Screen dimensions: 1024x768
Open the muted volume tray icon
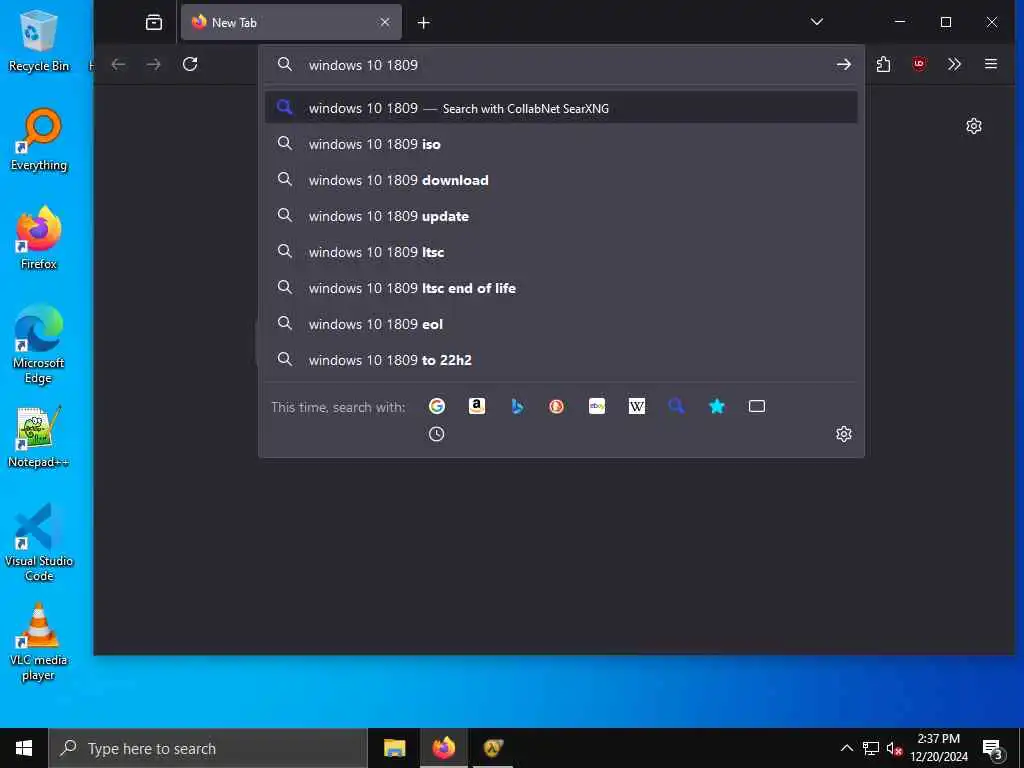point(894,748)
